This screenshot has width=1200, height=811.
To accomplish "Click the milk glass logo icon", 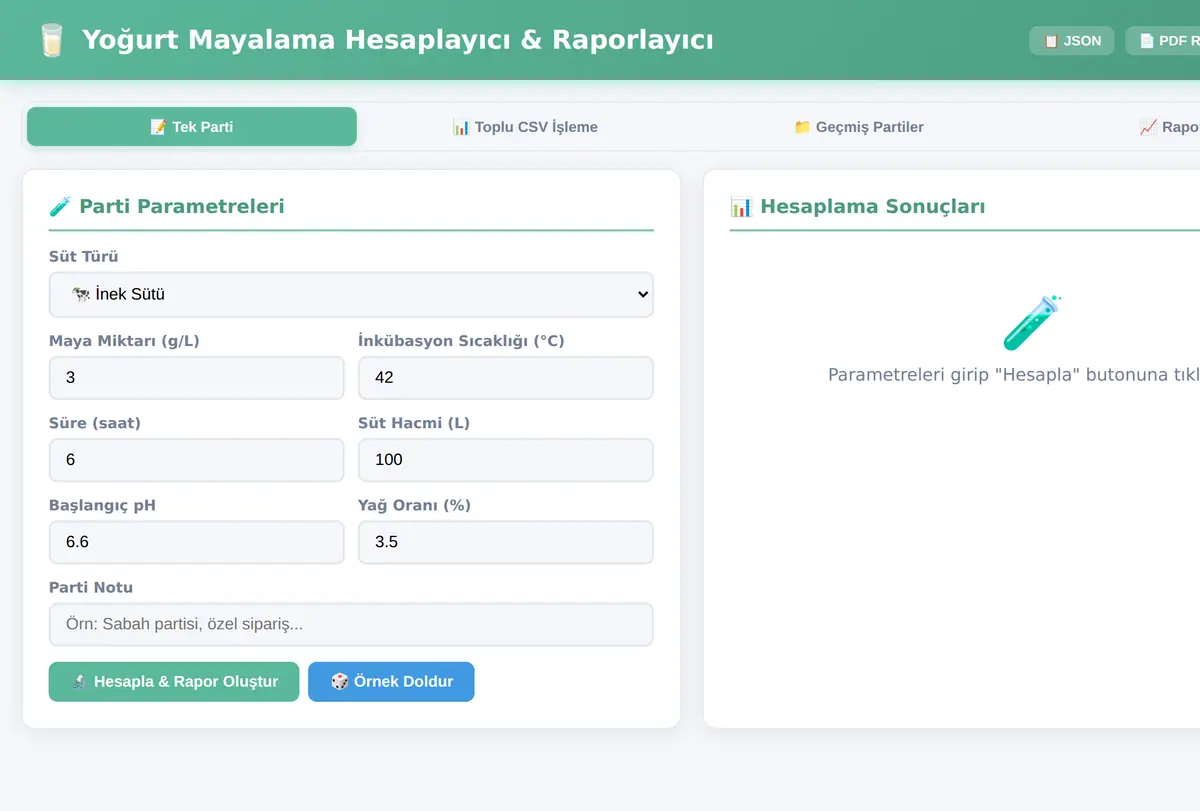I will [x=51, y=41].
